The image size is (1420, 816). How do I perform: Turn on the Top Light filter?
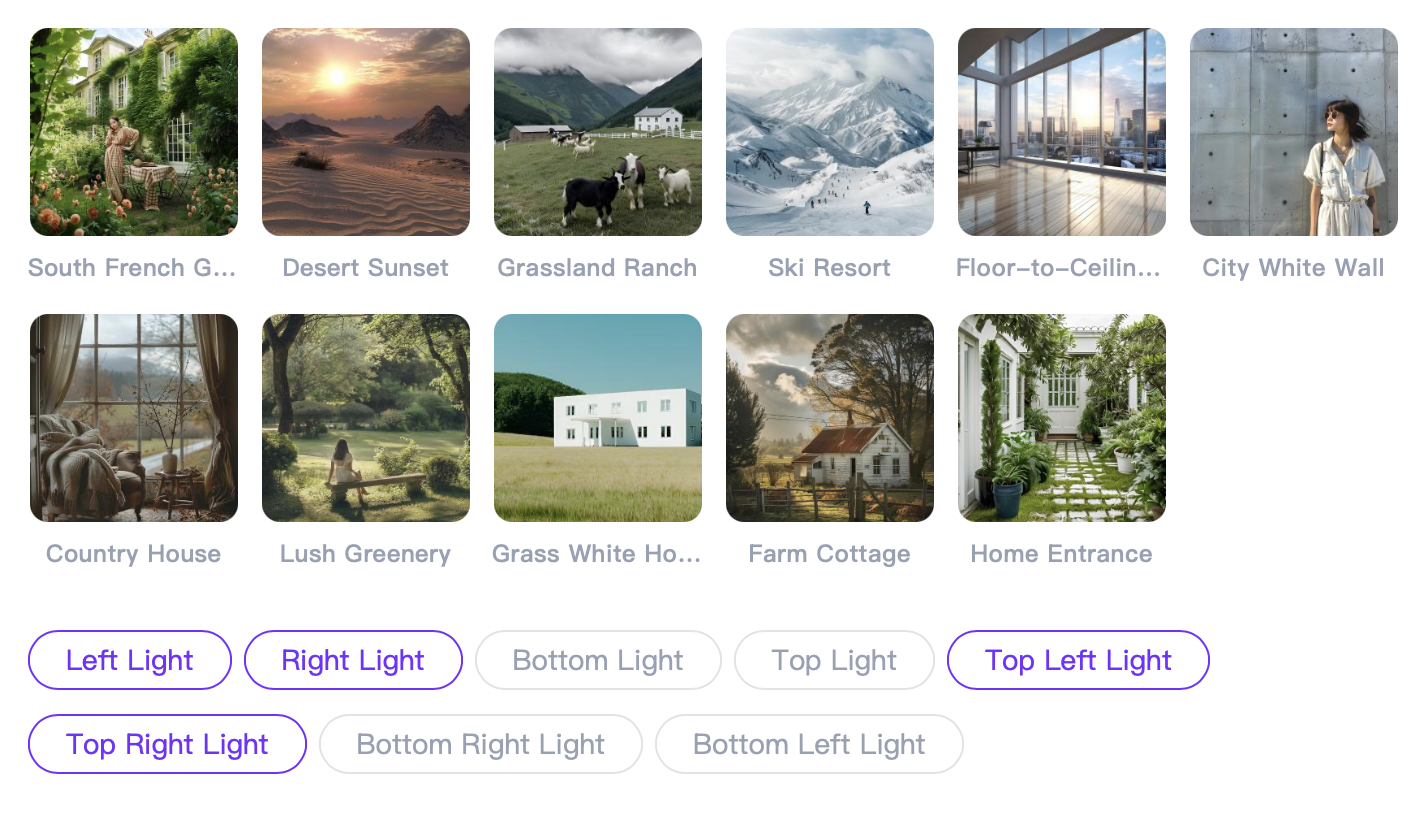tap(834, 660)
